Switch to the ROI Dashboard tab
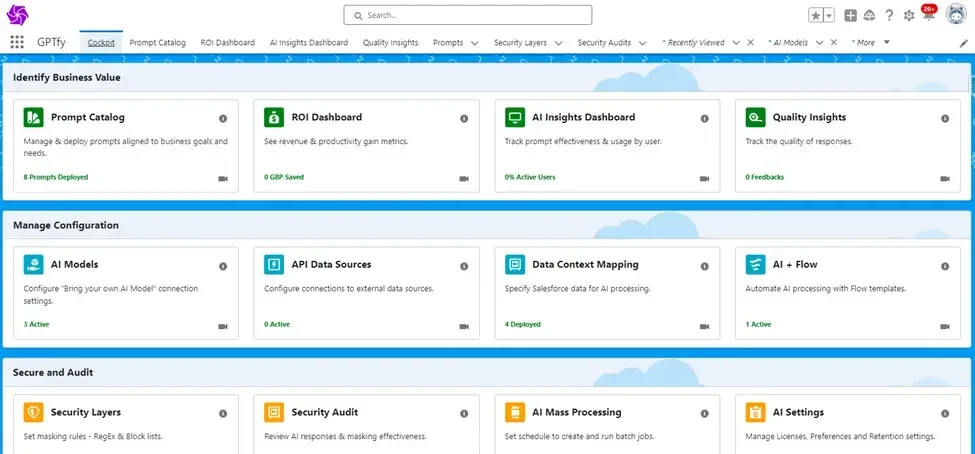Screen dimensions: 975x454 tap(227, 43)
